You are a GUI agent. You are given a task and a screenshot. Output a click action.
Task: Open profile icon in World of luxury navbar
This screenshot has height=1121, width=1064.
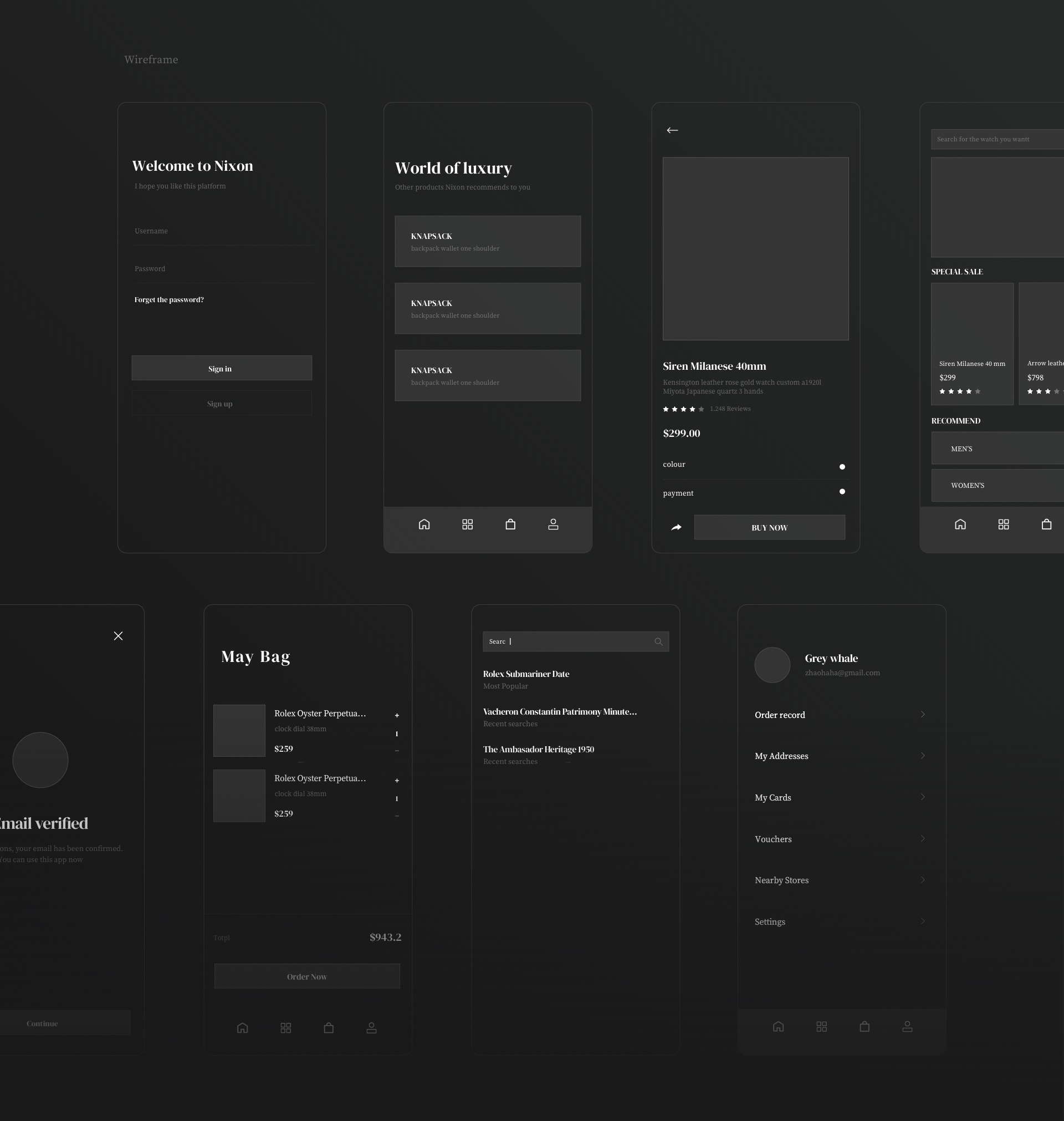[x=553, y=524]
